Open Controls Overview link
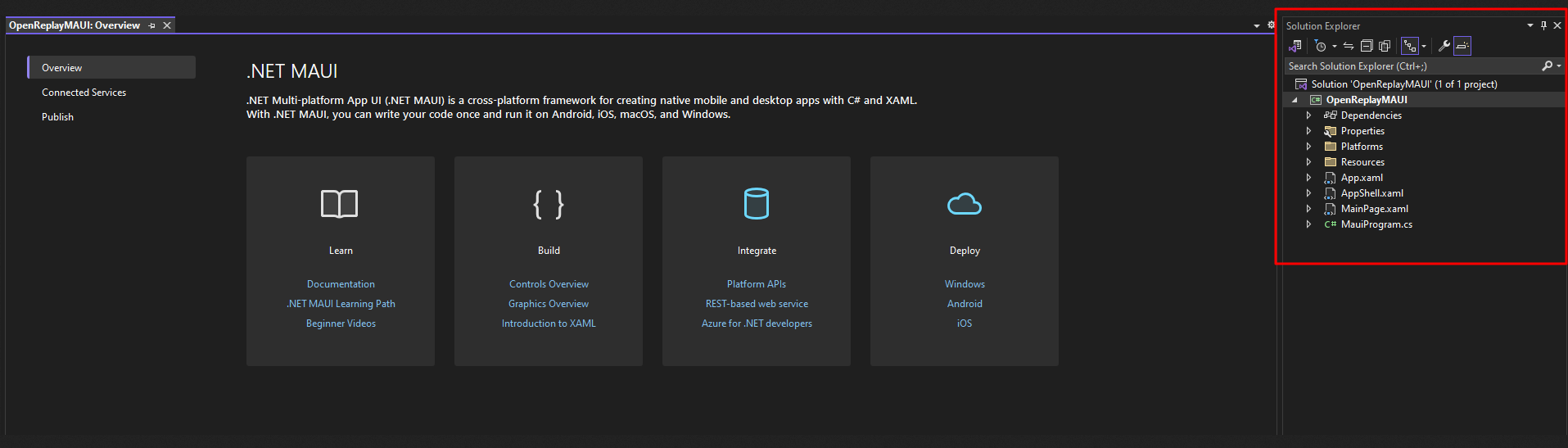 coord(549,284)
